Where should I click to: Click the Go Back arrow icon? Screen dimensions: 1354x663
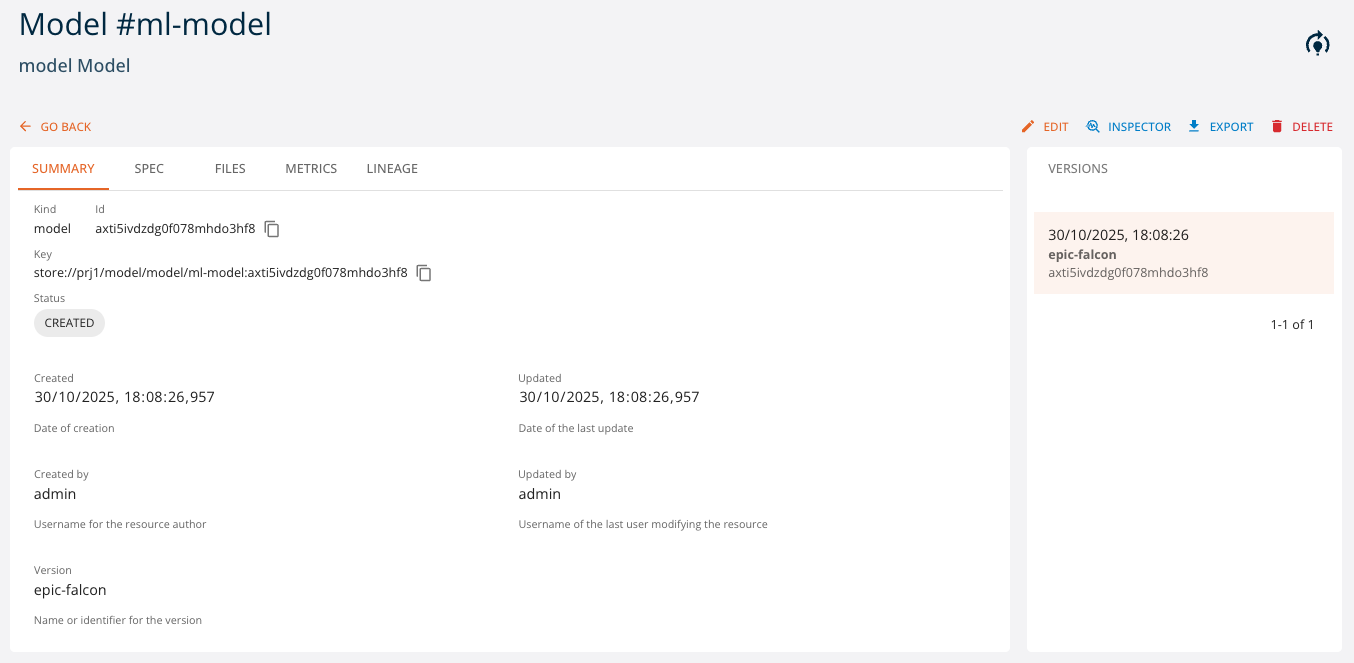[26, 127]
